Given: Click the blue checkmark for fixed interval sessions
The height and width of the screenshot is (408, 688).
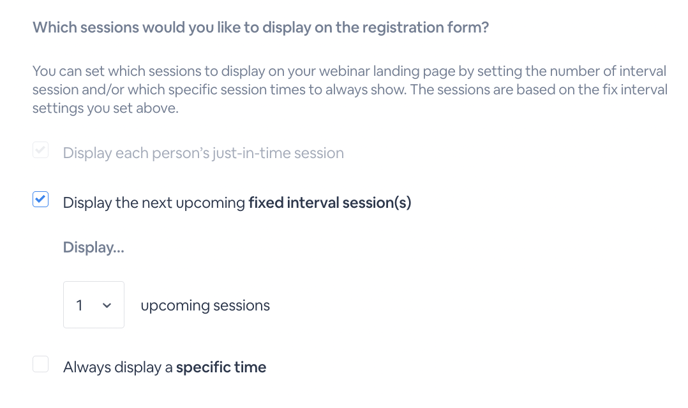Looking at the screenshot, I should pos(40,199).
